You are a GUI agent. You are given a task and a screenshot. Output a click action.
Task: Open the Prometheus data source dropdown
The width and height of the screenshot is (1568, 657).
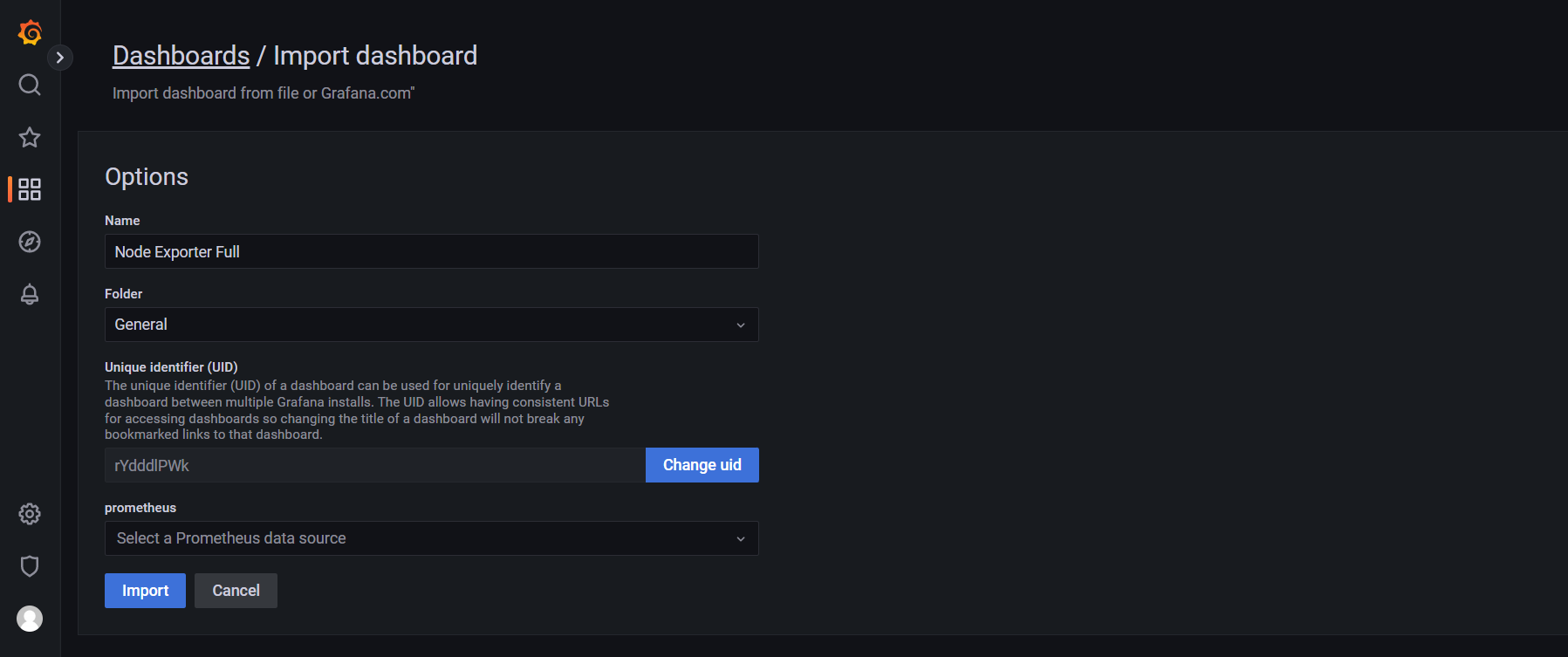point(419,538)
